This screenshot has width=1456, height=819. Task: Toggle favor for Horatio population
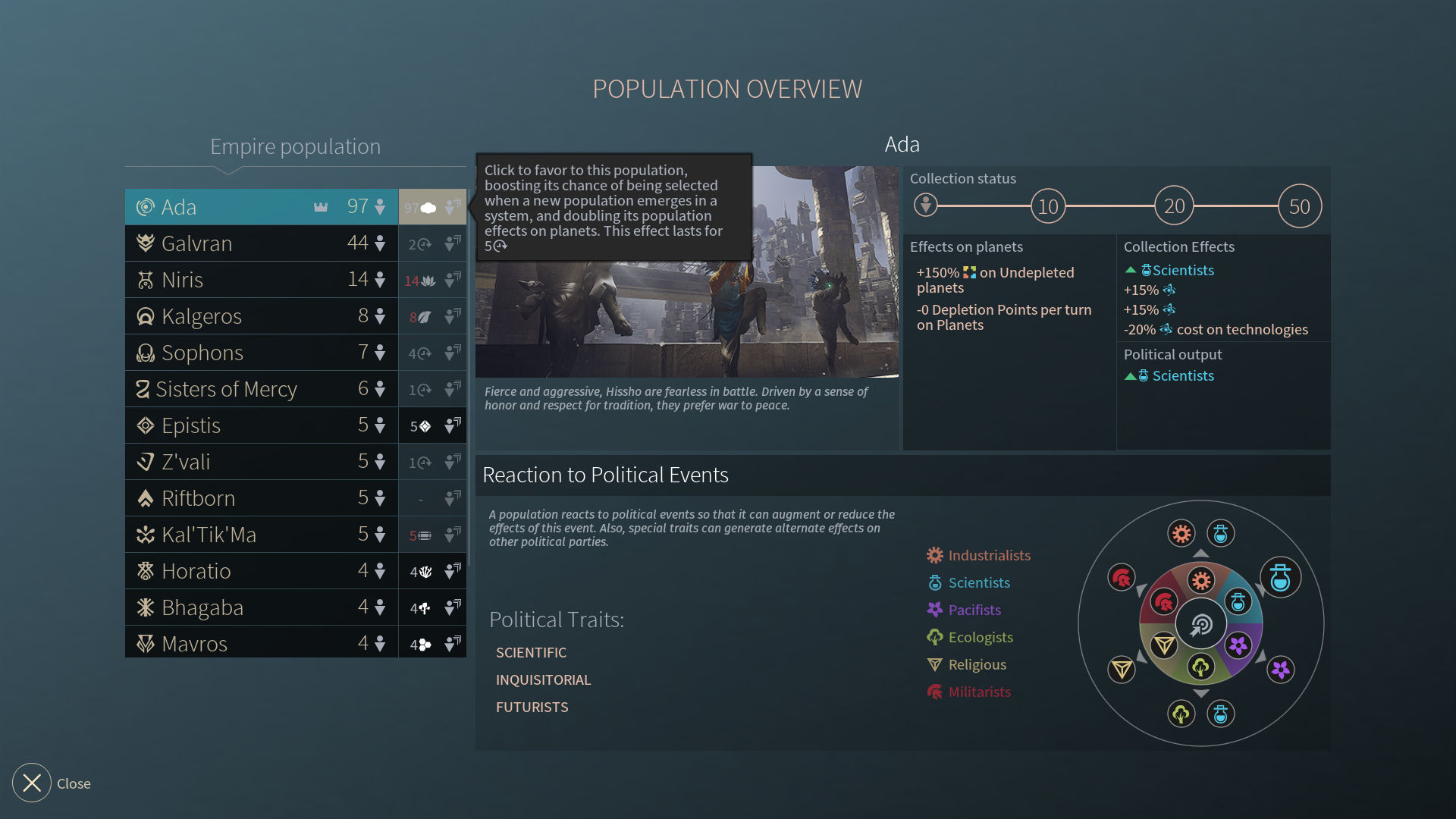(453, 571)
